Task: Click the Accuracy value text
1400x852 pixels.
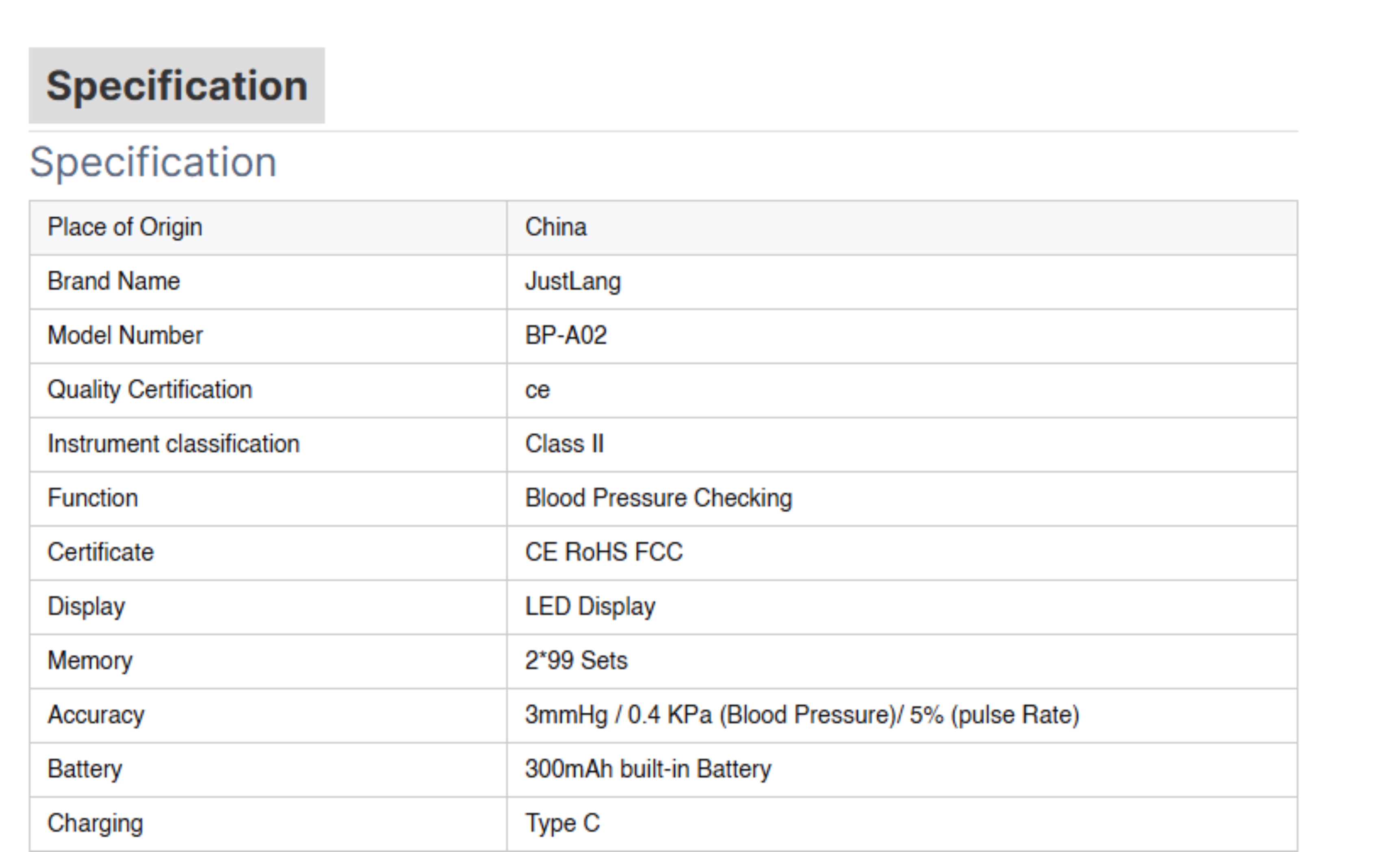Action: (802, 715)
